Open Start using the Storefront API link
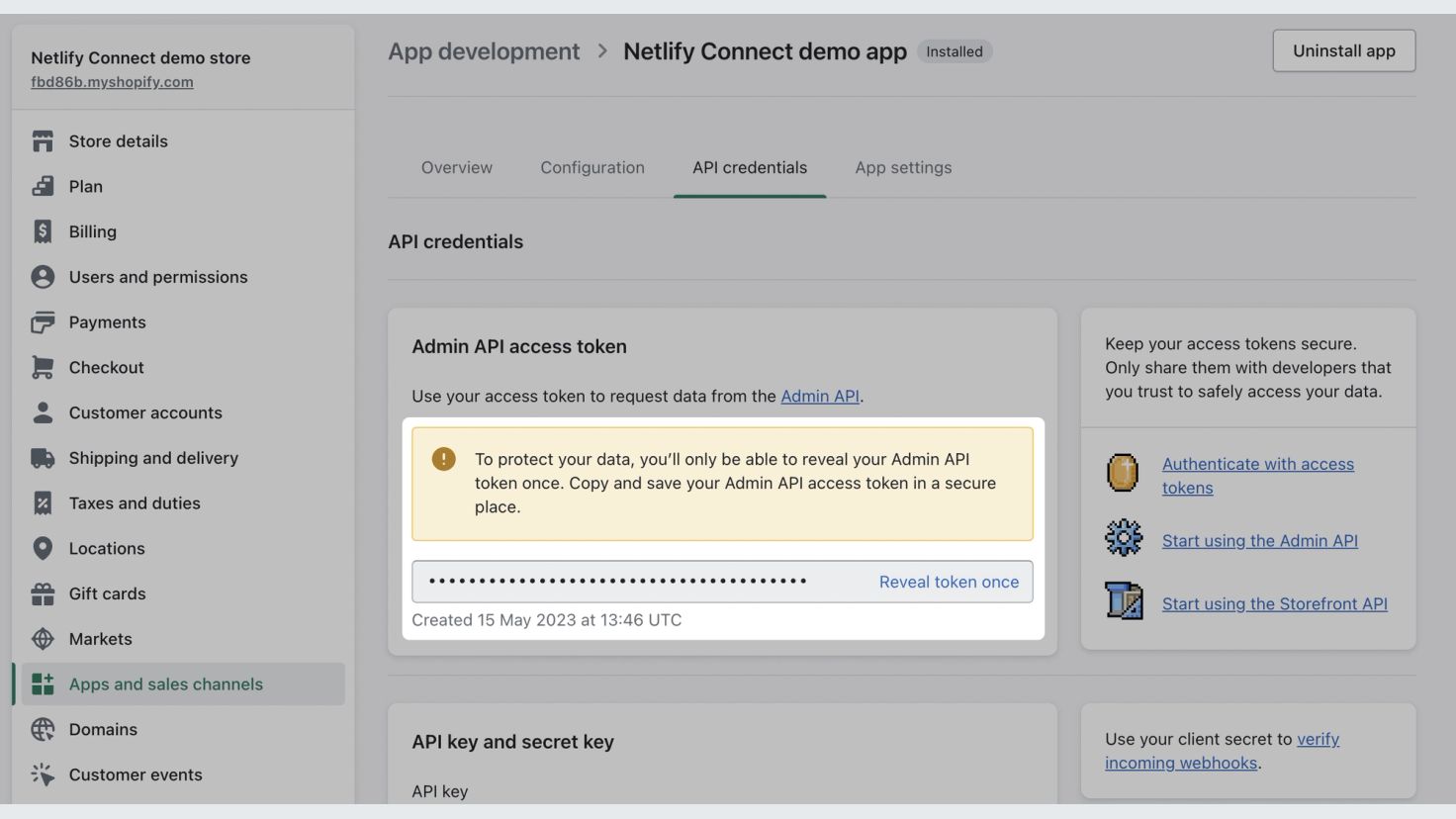 click(x=1275, y=604)
